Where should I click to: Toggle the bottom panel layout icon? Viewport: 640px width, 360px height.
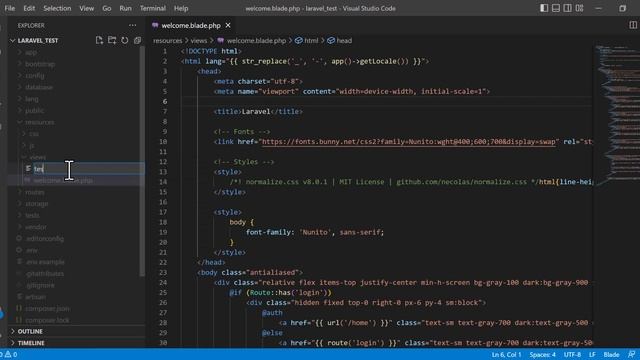556,8
